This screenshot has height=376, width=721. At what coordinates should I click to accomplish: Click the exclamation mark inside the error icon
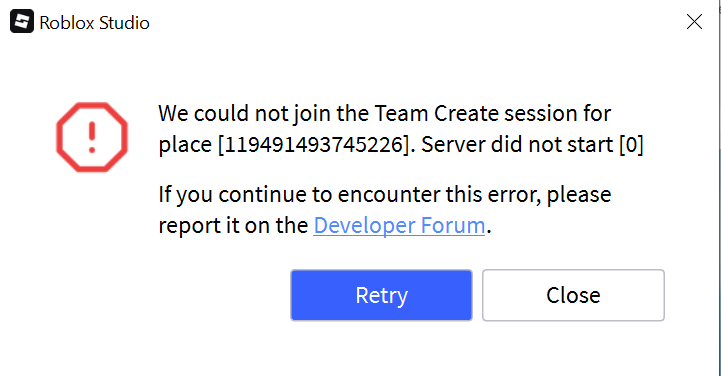pos(92,137)
